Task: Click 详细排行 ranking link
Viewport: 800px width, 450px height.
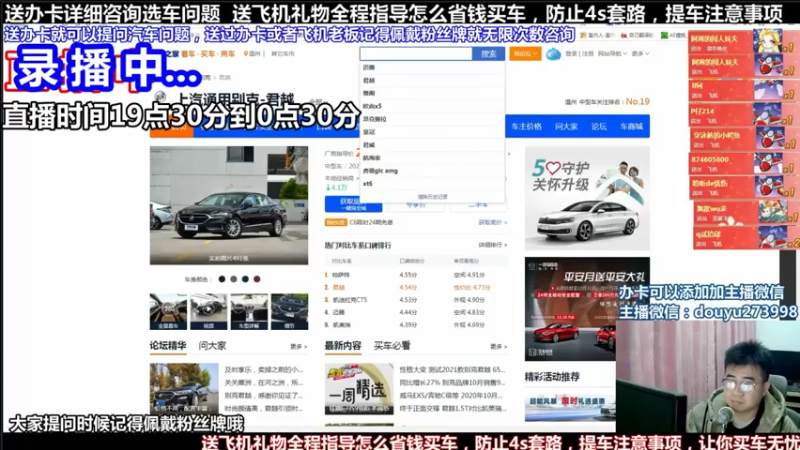Action: click(492, 245)
